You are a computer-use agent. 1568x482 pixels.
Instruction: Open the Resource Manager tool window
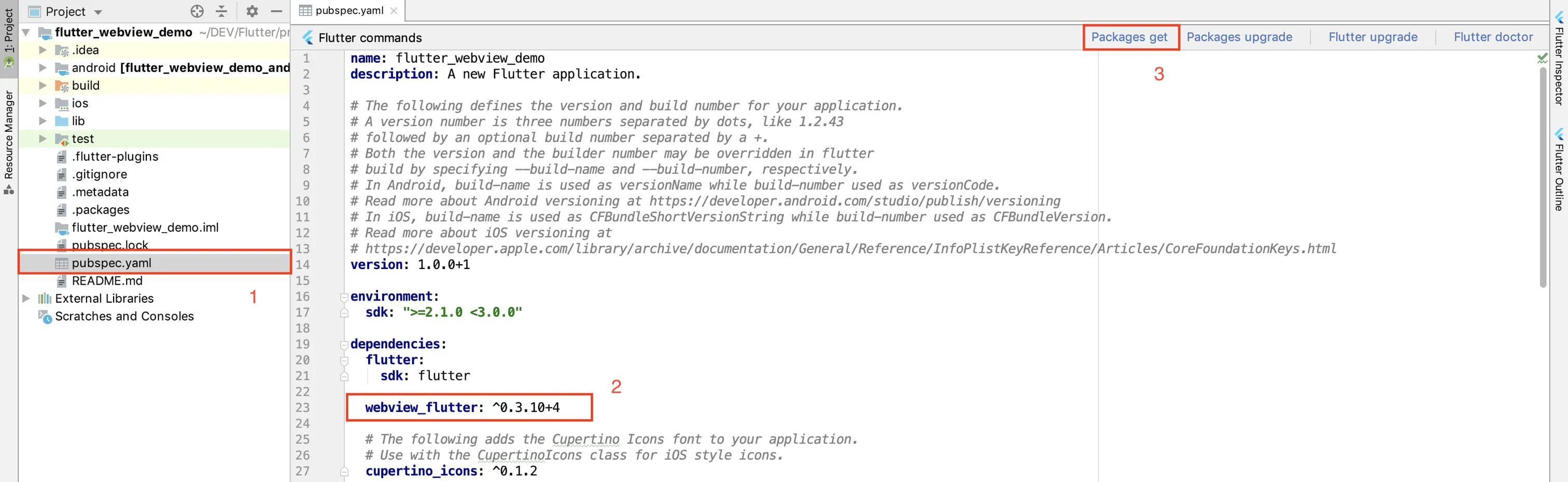click(8, 143)
